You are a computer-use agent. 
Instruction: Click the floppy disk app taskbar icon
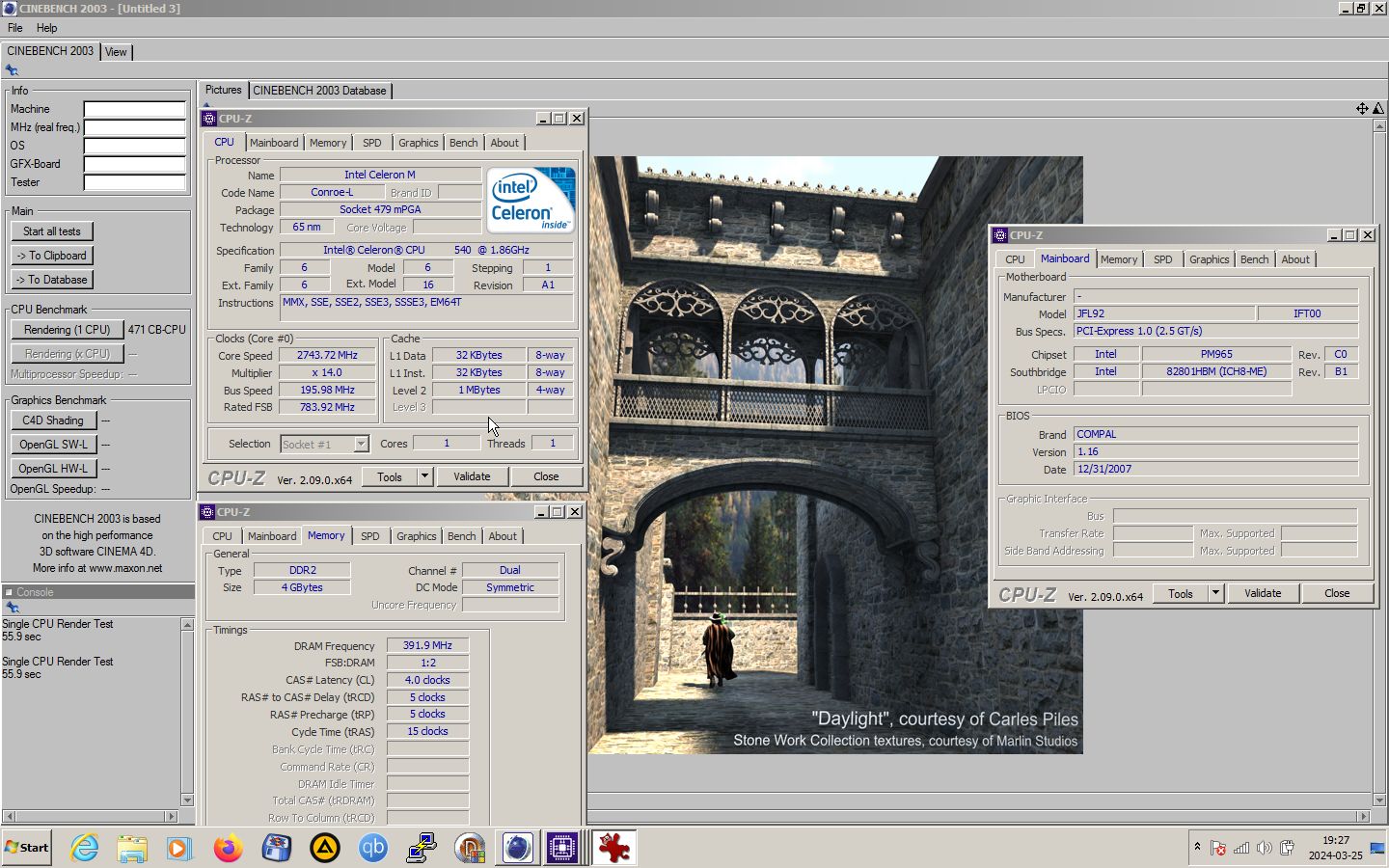[277, 848]
